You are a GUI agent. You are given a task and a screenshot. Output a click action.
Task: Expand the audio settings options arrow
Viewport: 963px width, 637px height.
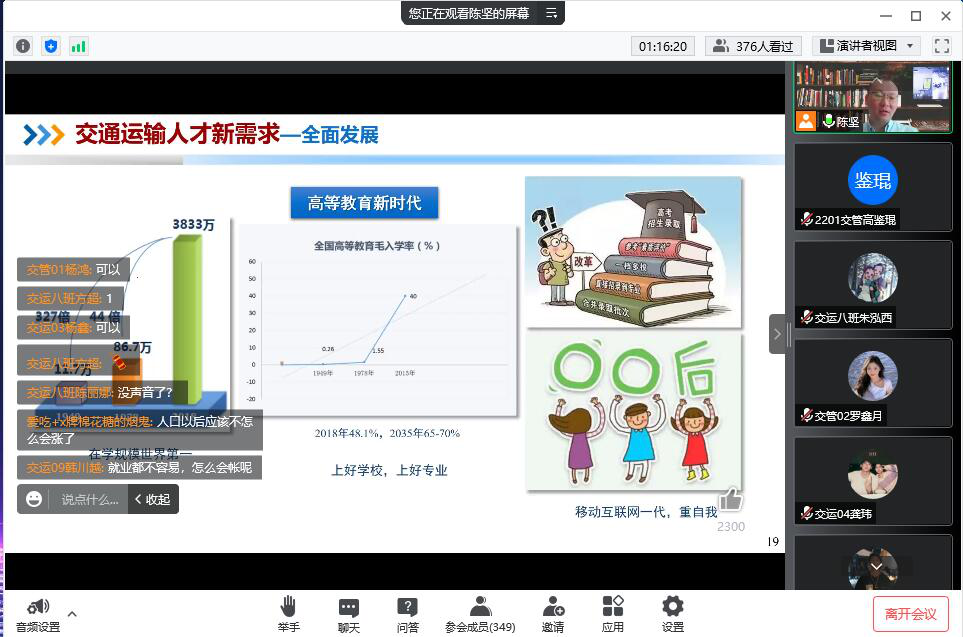(72, 614)
